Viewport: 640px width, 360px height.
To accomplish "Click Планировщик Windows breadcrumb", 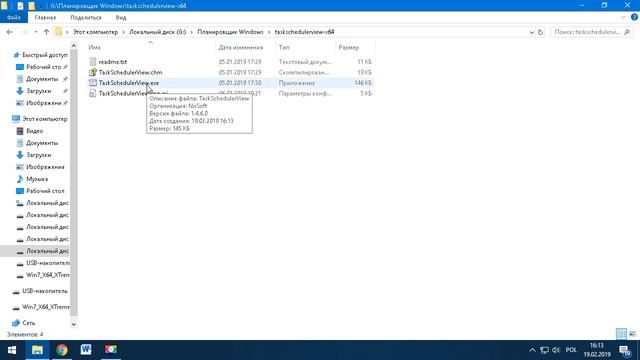I will click(230, 32).
